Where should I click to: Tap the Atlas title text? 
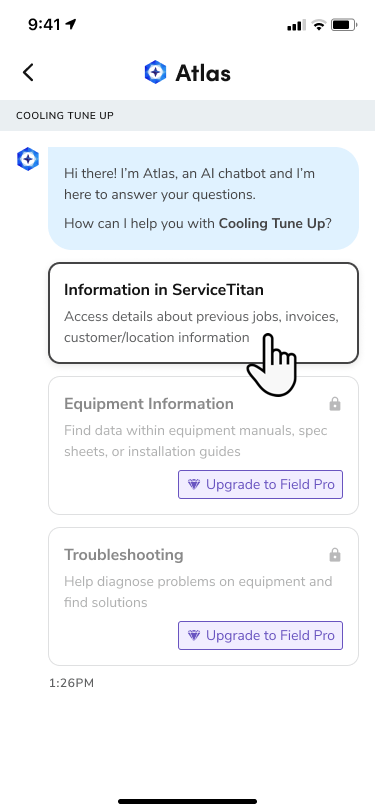(203, 73)
